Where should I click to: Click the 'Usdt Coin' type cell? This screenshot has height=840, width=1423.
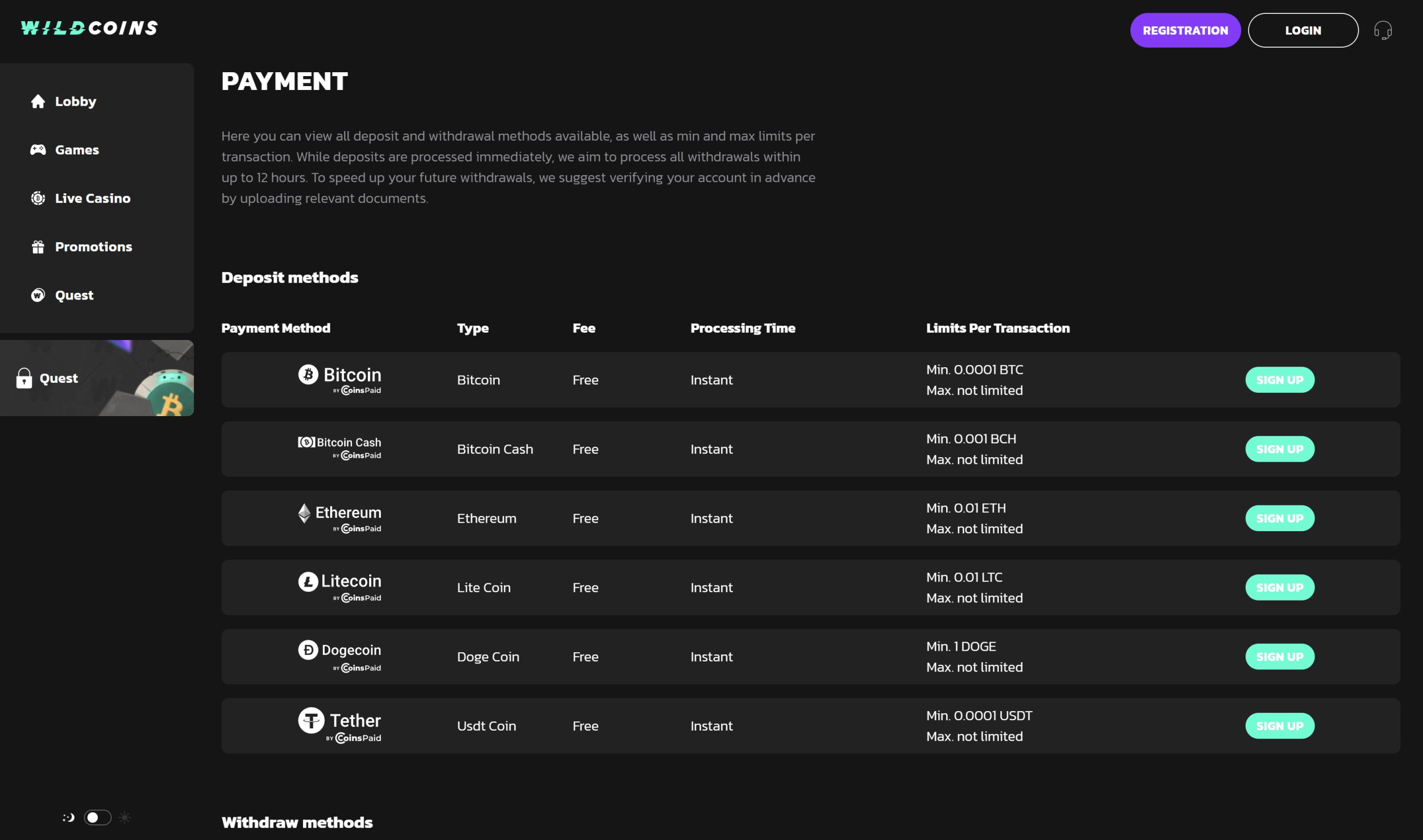486,726
